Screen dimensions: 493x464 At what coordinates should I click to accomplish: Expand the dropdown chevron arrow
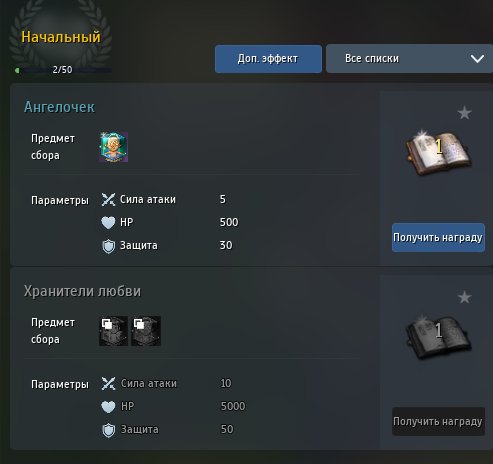point(477,59)
